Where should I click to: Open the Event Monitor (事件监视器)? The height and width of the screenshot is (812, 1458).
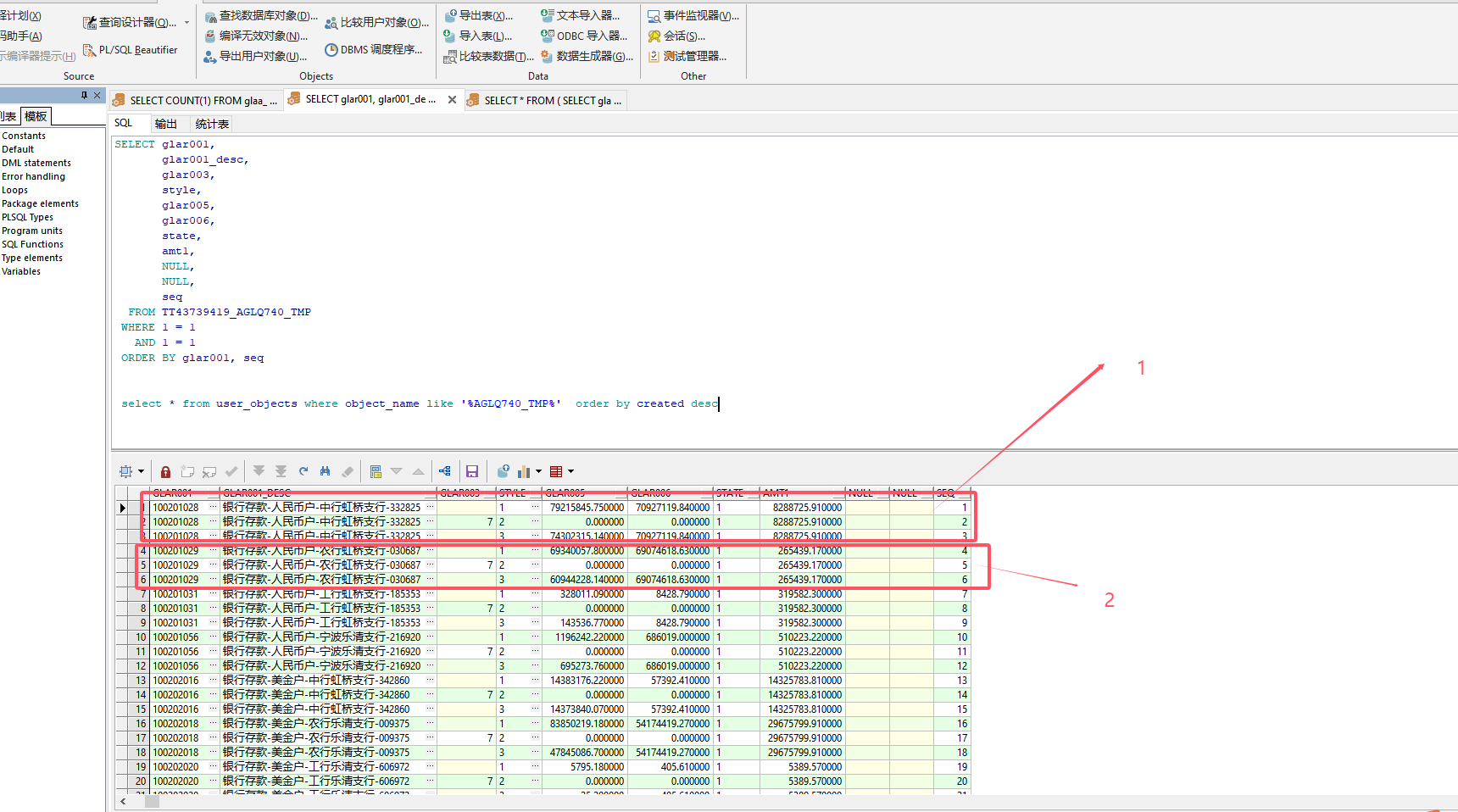[x=693, y=16]
